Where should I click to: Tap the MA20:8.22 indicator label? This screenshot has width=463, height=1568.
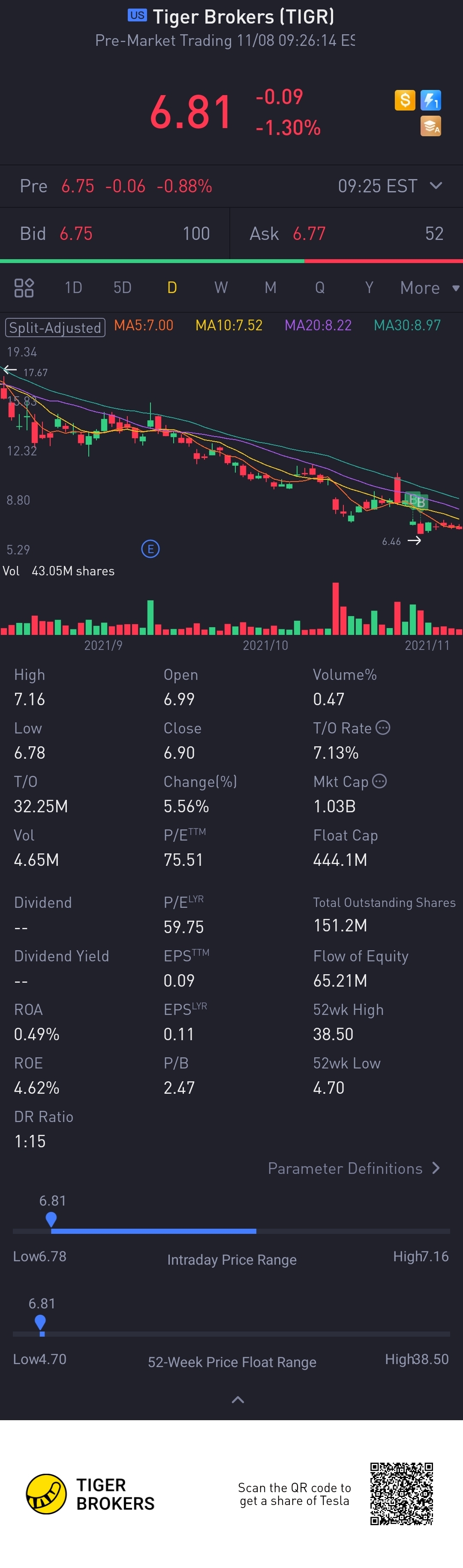[x=318, y=325]
